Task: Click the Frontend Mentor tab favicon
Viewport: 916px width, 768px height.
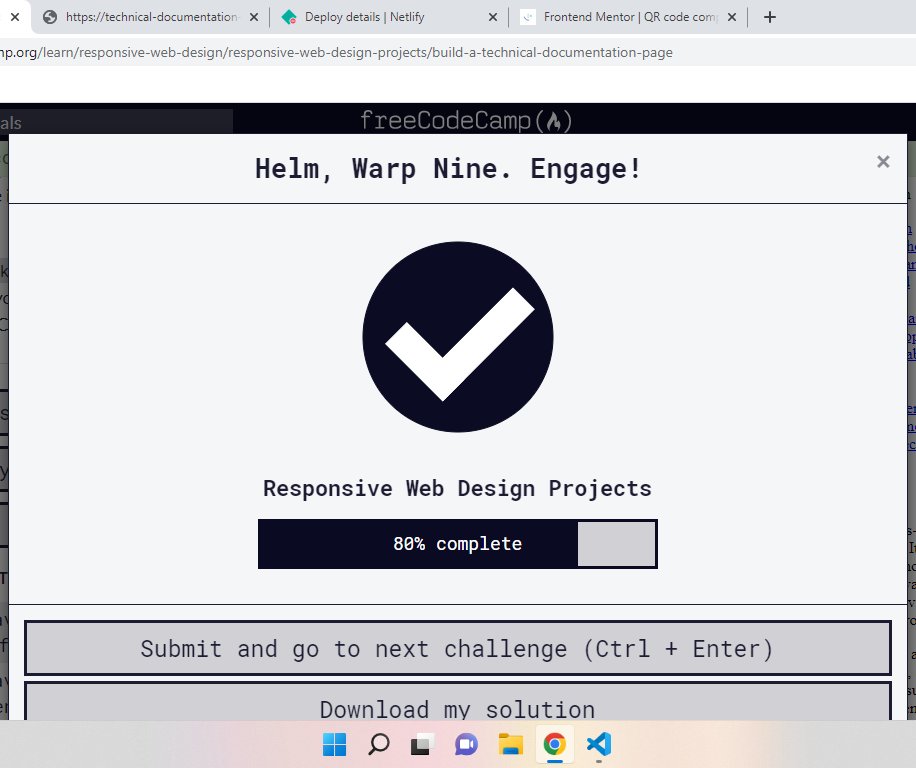Action: pos(528,18)
